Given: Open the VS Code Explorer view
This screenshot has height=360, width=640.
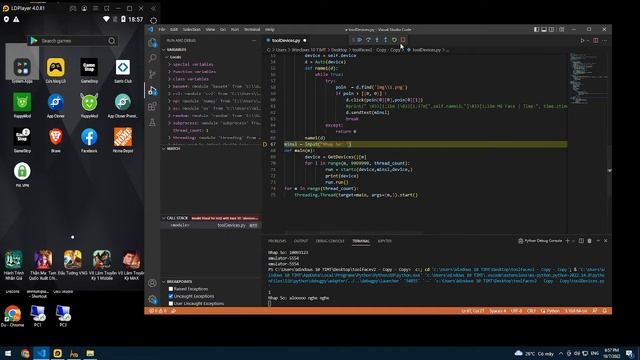Looking at the screenshot, I should 152,42.
